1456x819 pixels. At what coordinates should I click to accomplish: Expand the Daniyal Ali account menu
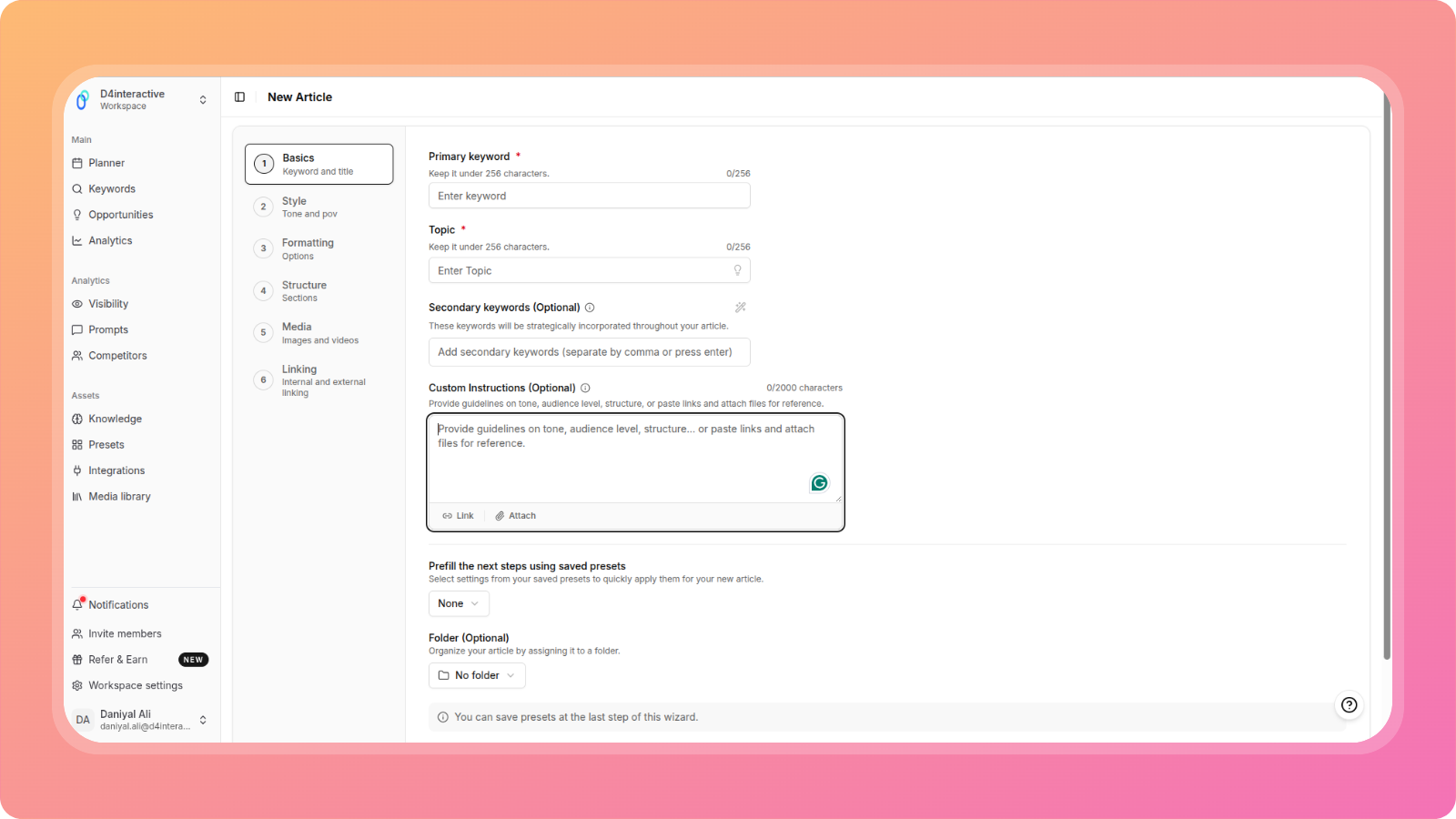202,720
